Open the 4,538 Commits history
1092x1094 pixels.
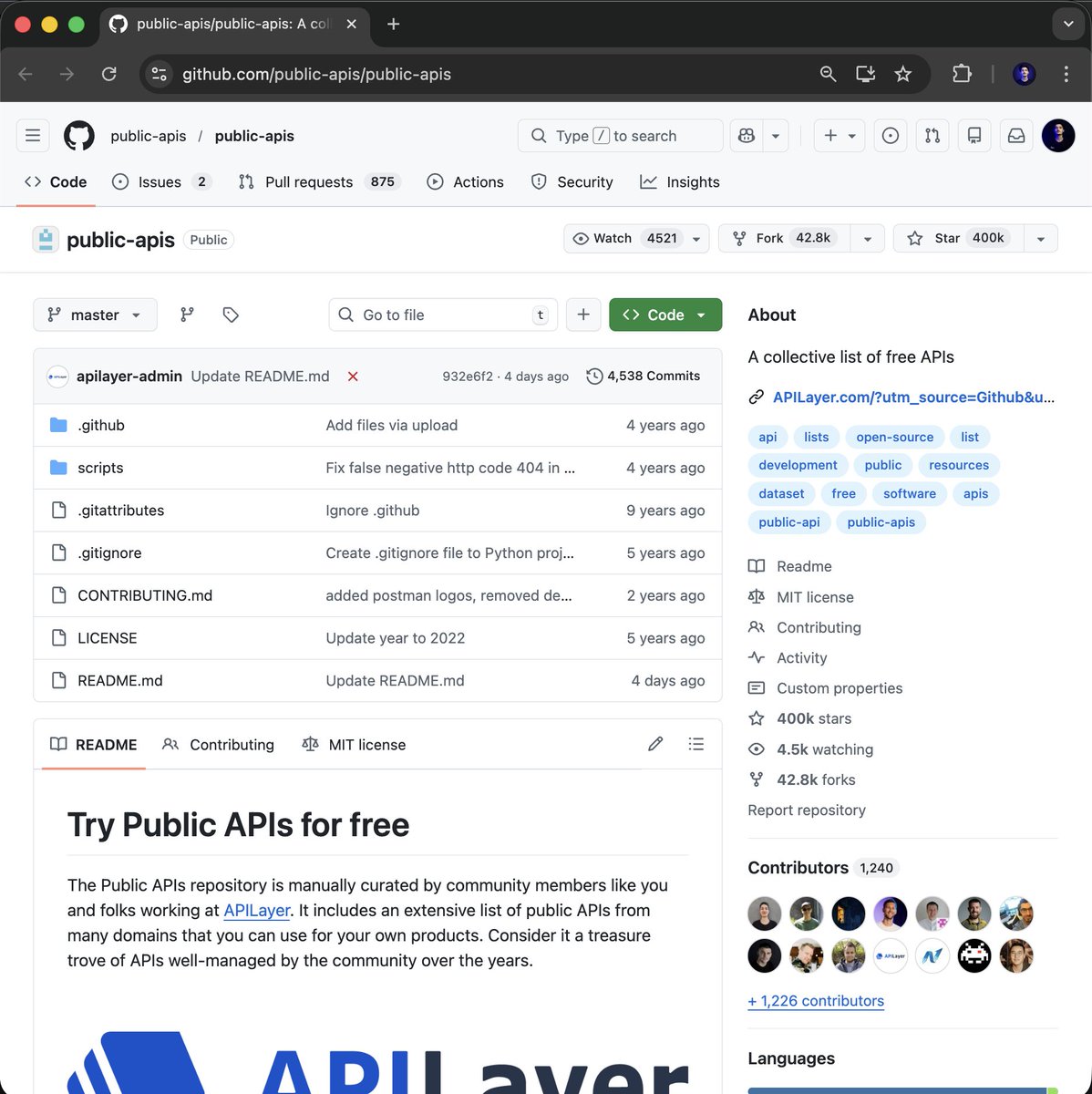click(644, 376)
